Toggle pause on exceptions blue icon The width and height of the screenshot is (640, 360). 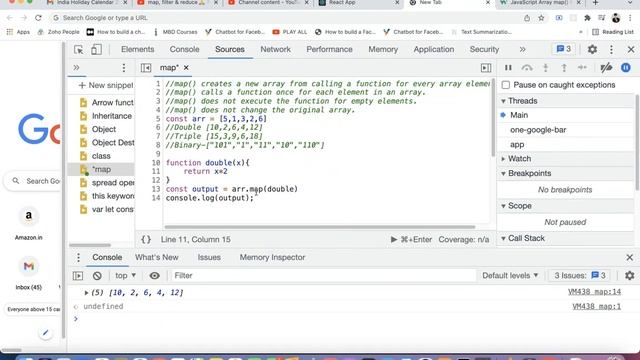[x=626, y=68]
